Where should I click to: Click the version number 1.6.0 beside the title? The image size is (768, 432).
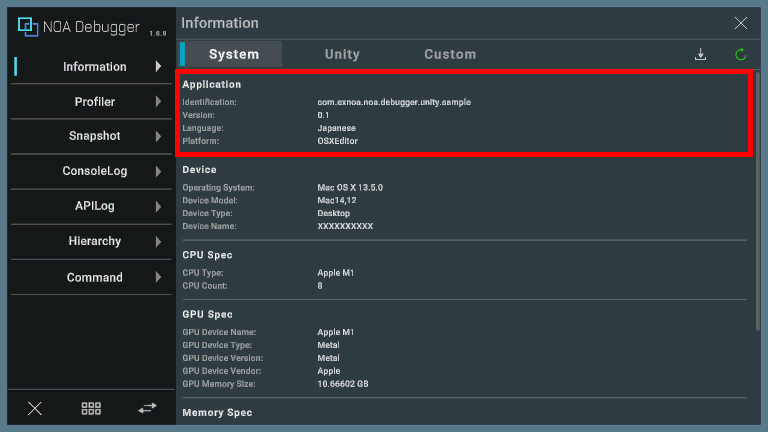point(158,33)
